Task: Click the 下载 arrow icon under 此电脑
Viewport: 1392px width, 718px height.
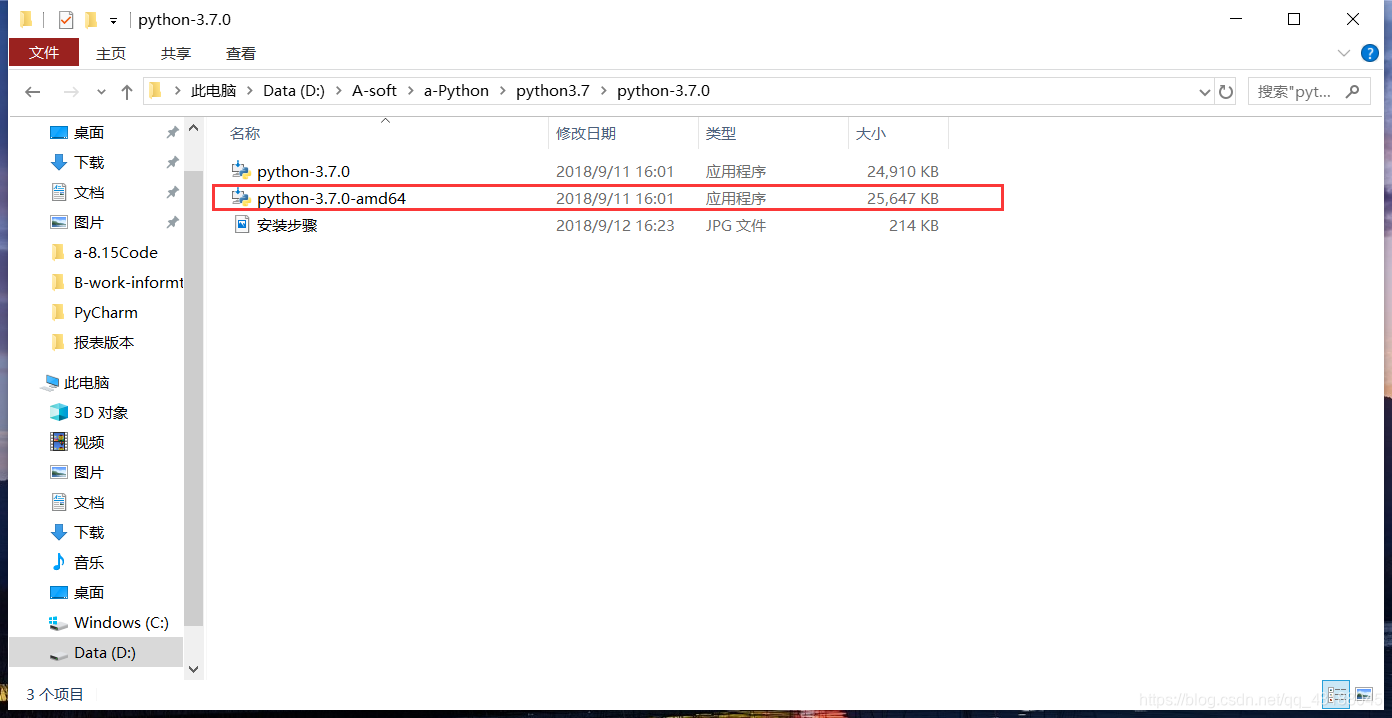Action: tap(59, 532)
